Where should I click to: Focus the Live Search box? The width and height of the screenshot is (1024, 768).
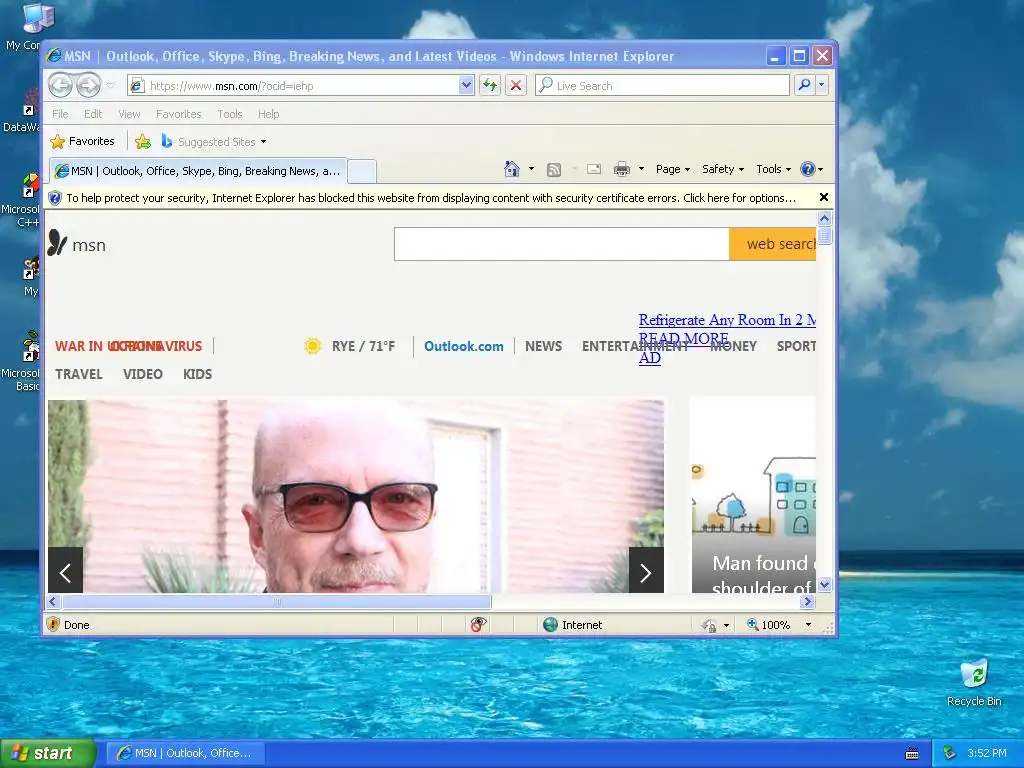[x=662, y=86]
